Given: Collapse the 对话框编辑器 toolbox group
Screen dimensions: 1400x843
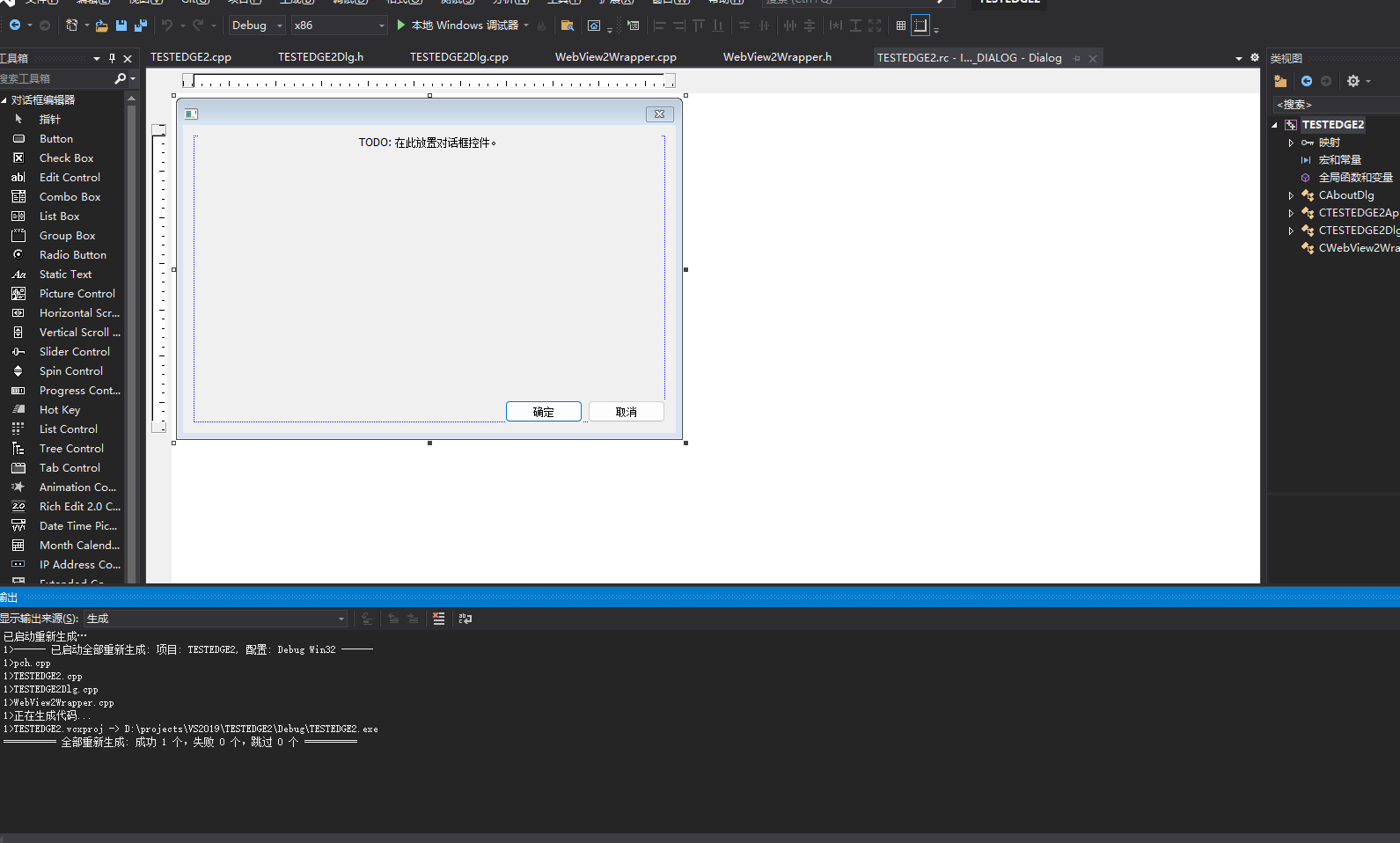Looking at the screenshot, I should (x=4, y=100).
